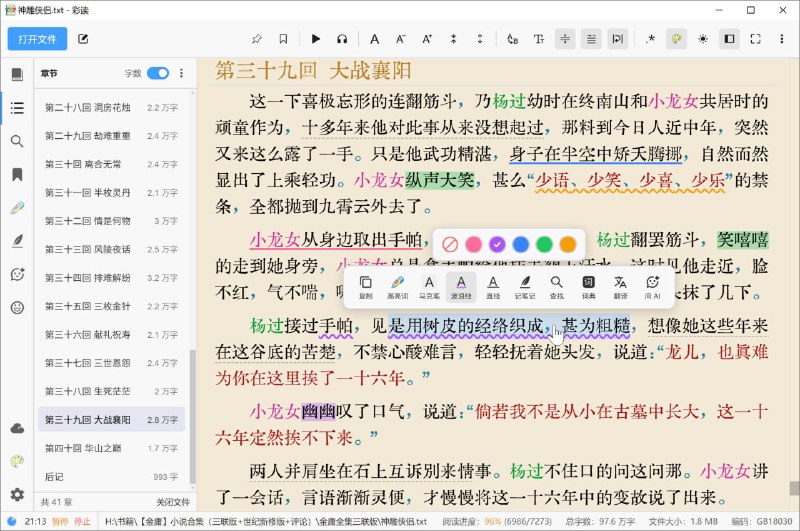
Task: Enter fullscreen mode with the corners icon
Action: pyautogui.click(x=756, y=39)
